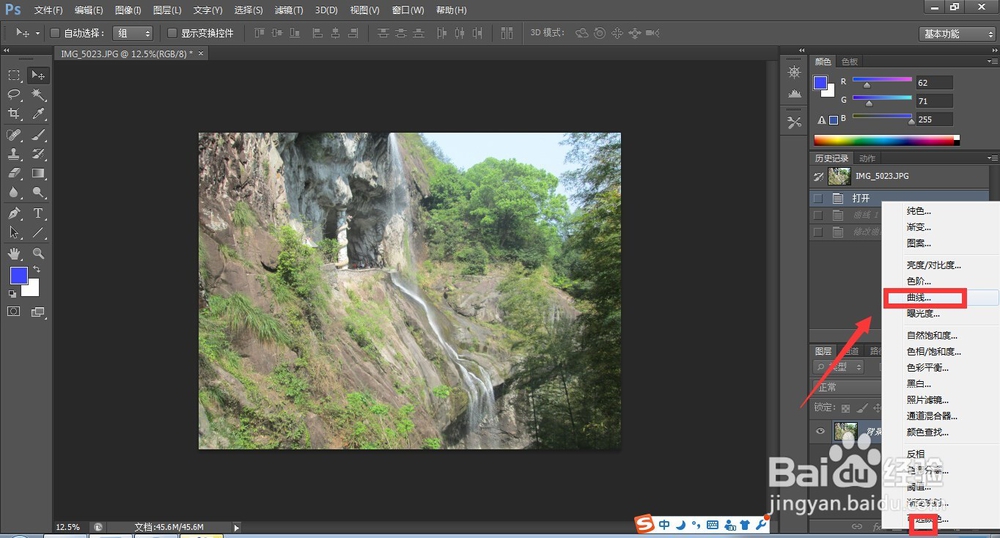
Task: Open the History panel flyout menu
Action: pyautogui.click(x=992, y=157)
